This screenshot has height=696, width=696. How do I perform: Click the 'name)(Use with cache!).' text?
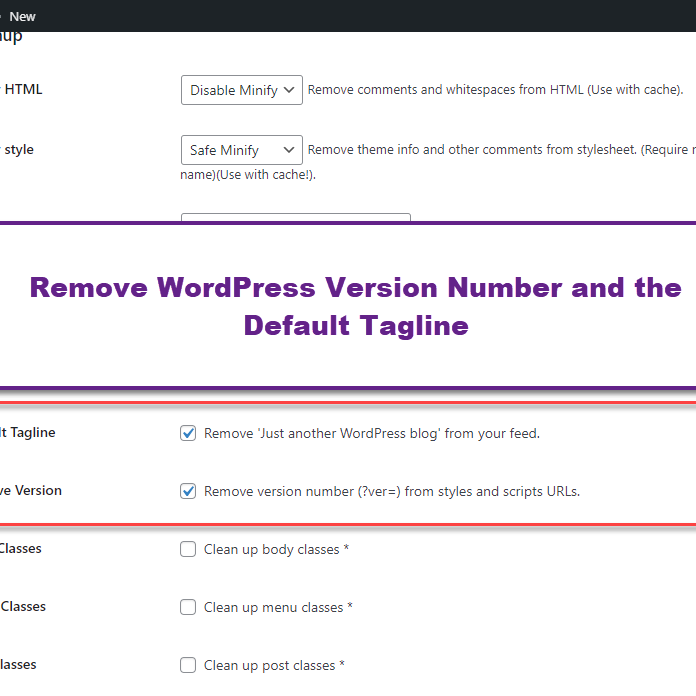(x=248, y=175)
